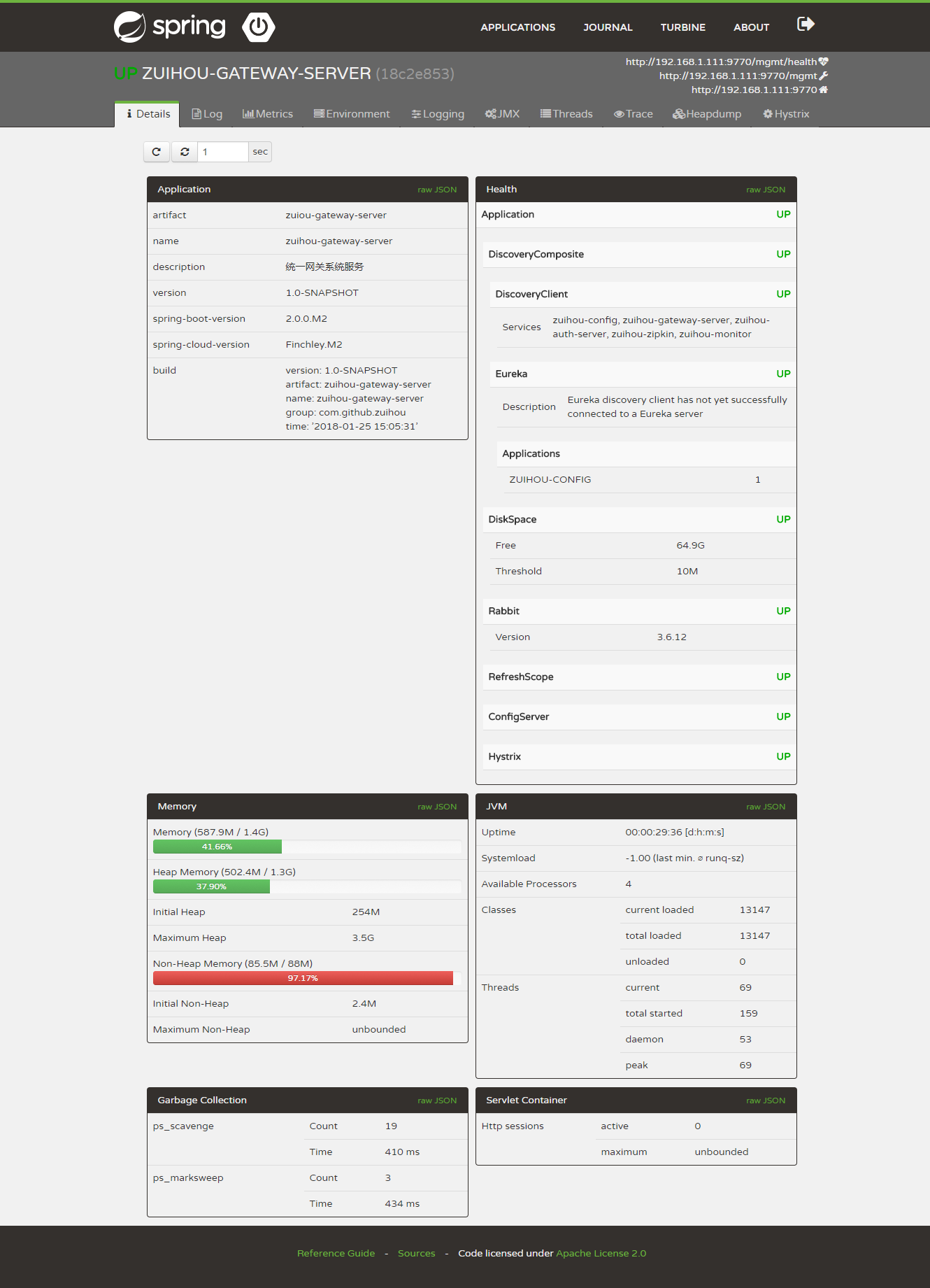Switch to the Trace tab

tap(634, 114)
